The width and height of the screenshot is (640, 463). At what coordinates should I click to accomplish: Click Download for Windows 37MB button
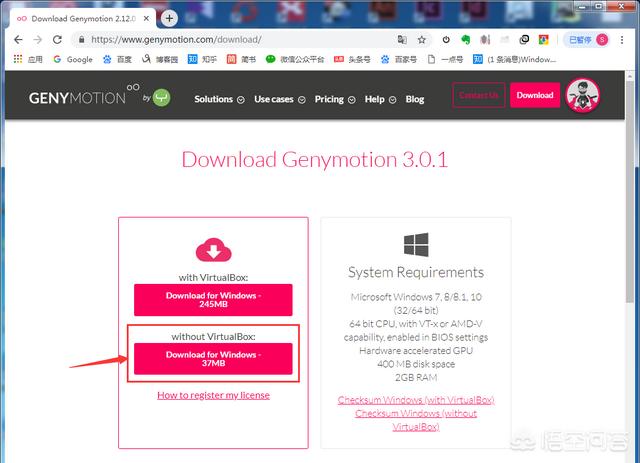tap(213, 360)
